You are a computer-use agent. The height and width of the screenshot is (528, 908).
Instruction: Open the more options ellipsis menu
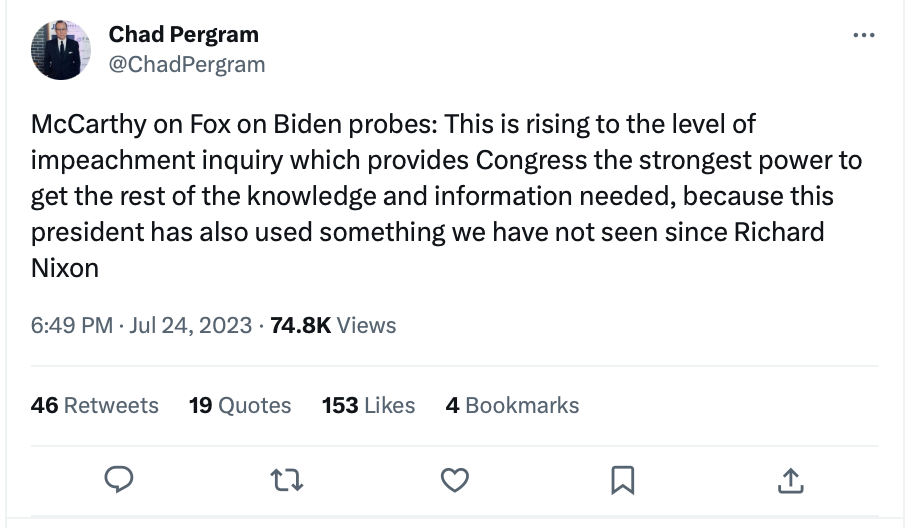click(862, 36)
